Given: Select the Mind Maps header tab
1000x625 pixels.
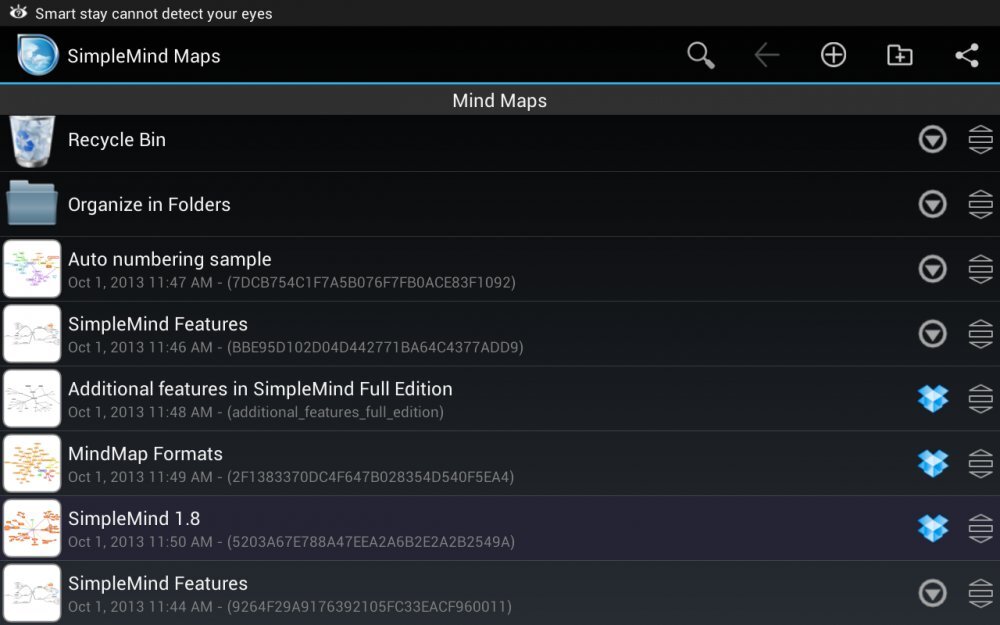Looking at the screenshot, I should [x=499, y=101].
